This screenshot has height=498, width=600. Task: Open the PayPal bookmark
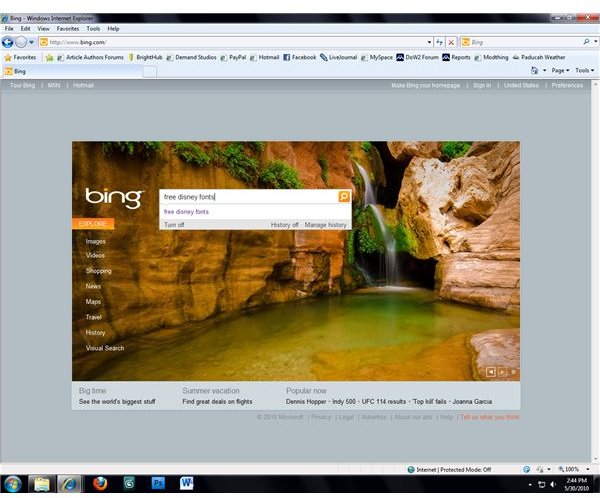tap(233, 57)
